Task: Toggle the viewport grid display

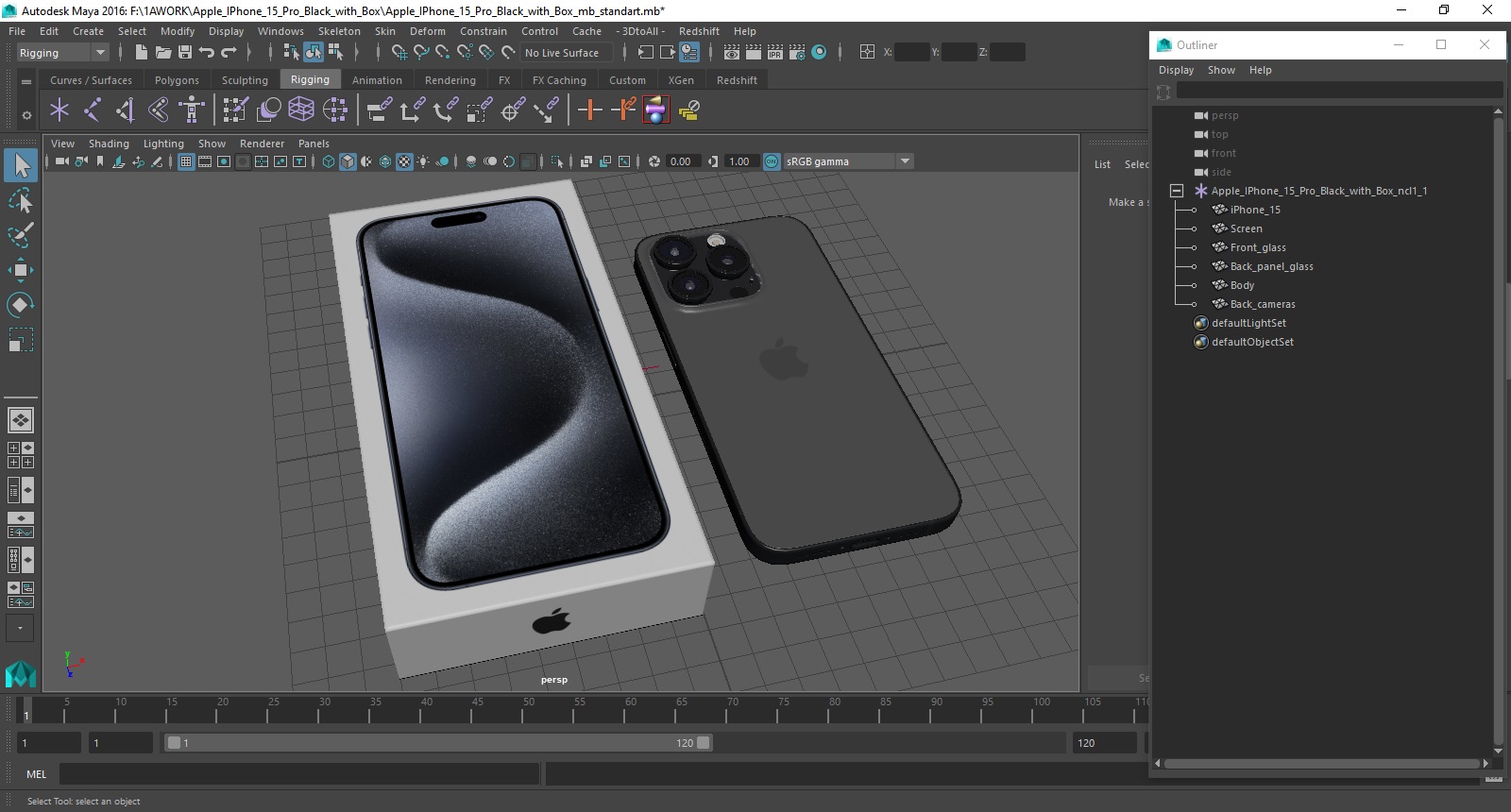Action: coord(186,161)
